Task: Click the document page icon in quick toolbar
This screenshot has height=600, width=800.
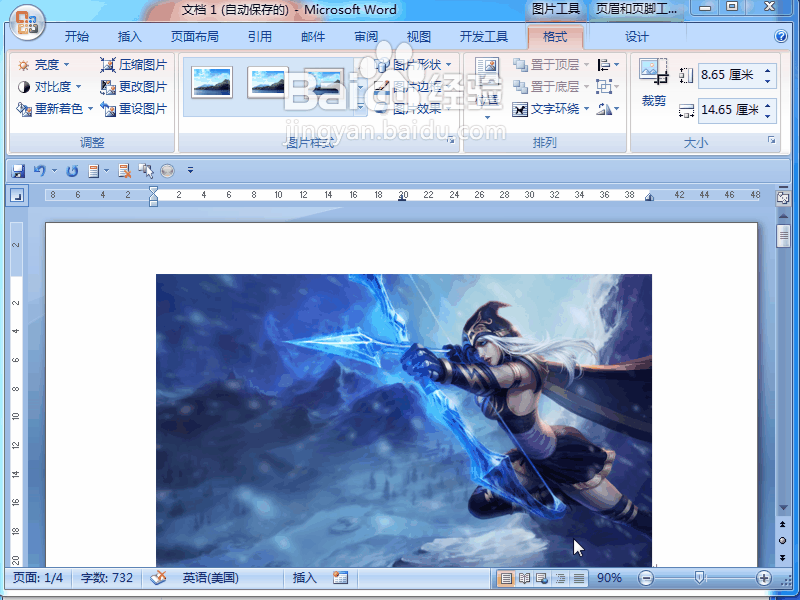Action: (93, 171)
